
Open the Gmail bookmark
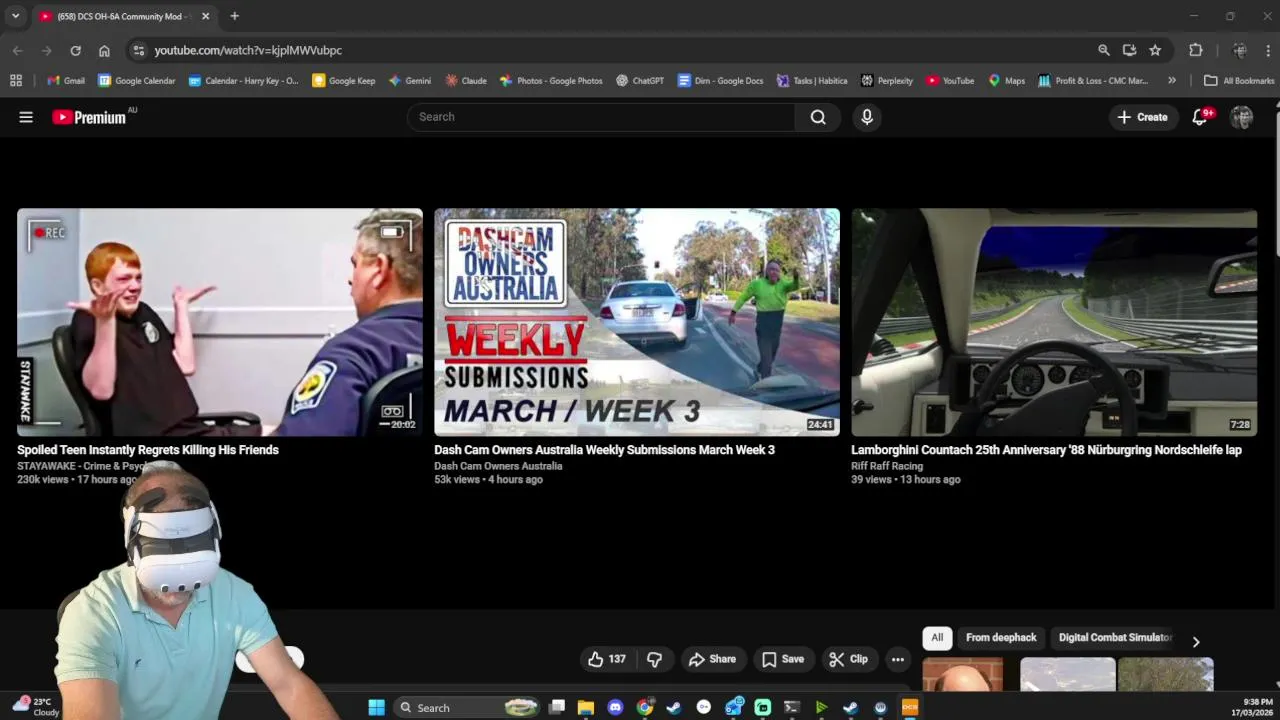click(66, 81)
